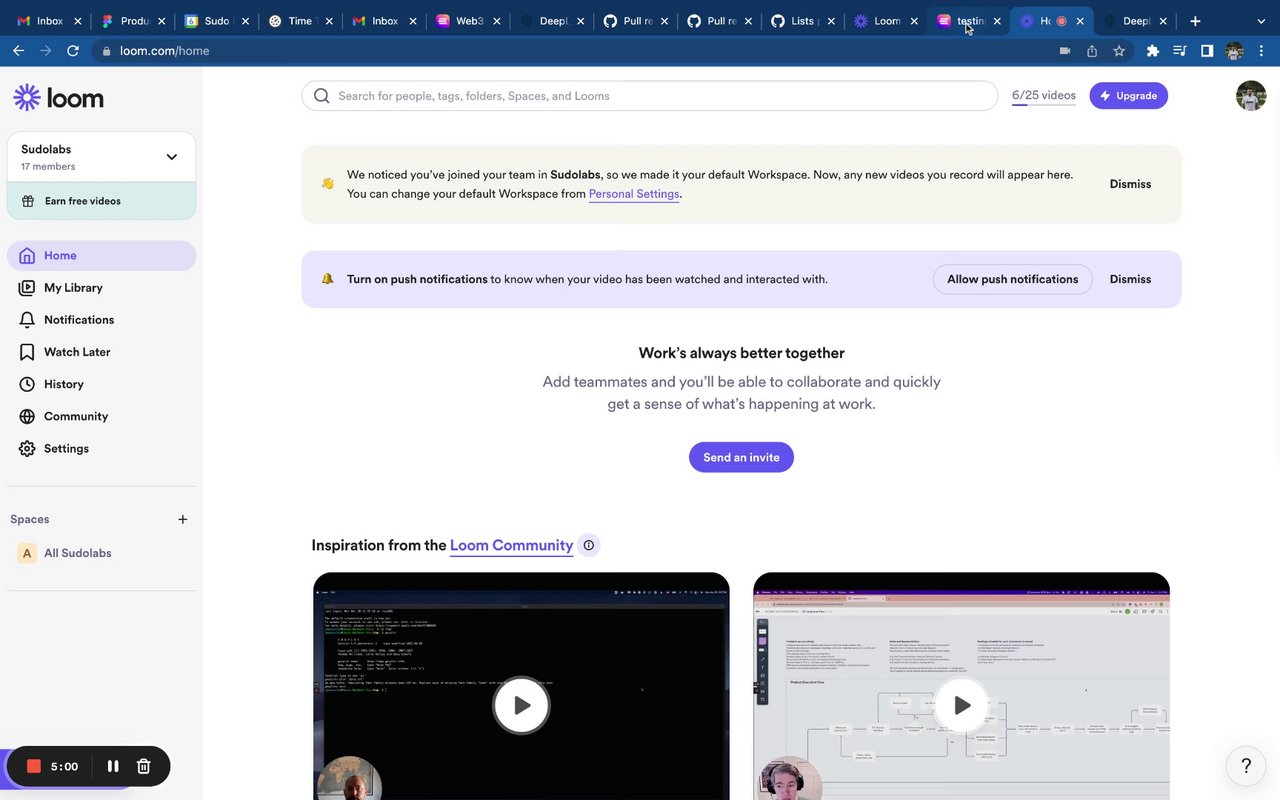Open the All Sudolabs space
Viewport: 1280px width, 800px height.
pyautogui.click(x=101, y=553)
